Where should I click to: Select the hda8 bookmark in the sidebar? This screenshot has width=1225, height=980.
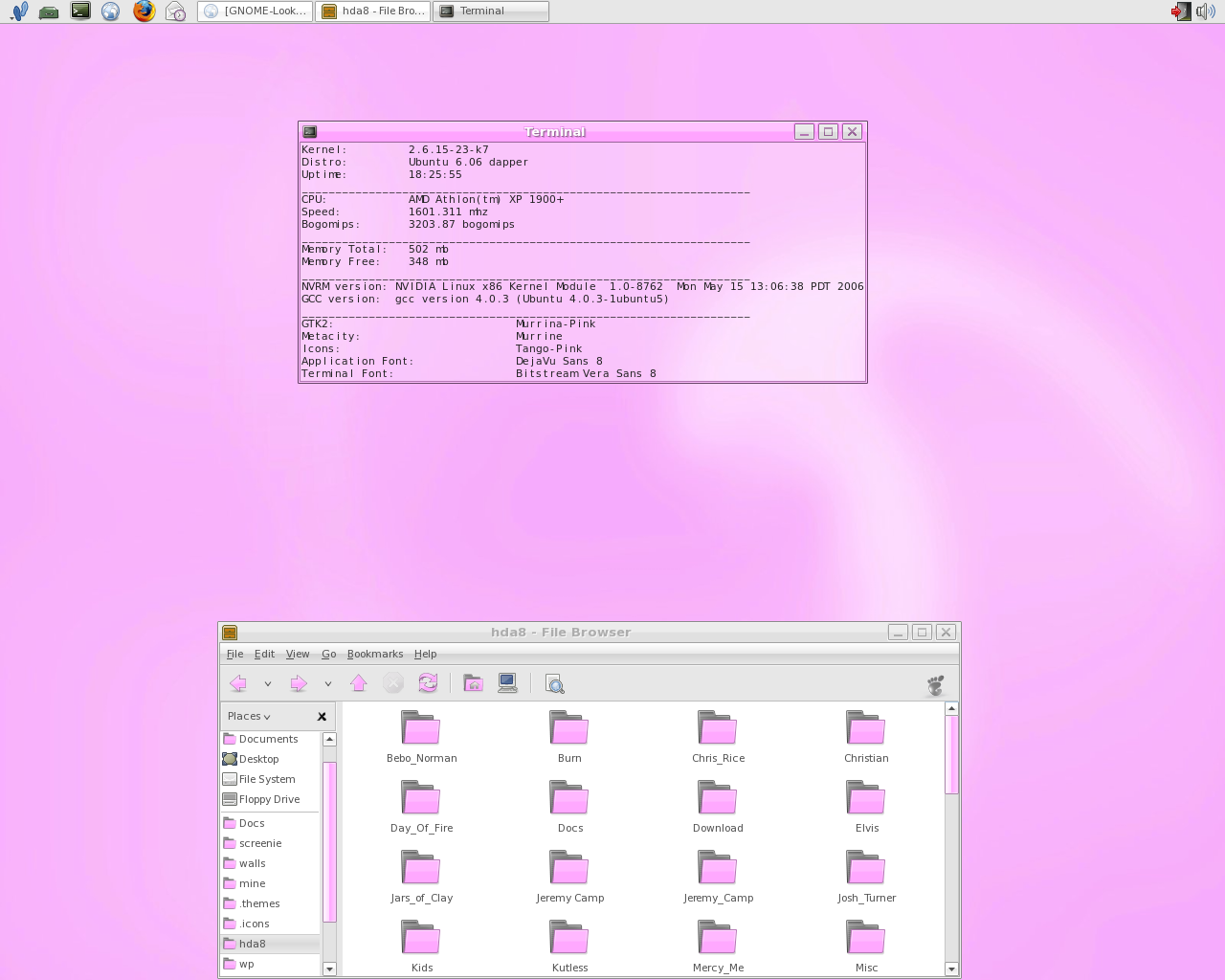(x=270, y=944)
